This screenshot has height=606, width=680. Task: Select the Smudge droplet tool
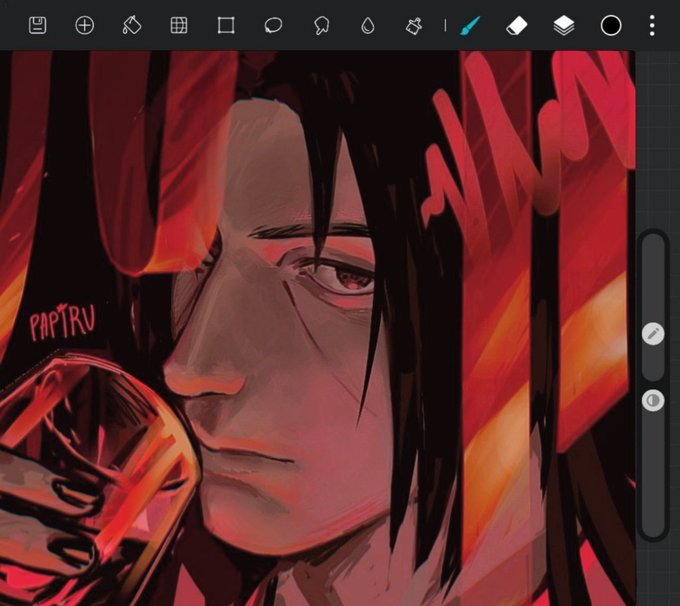point(368,26)
